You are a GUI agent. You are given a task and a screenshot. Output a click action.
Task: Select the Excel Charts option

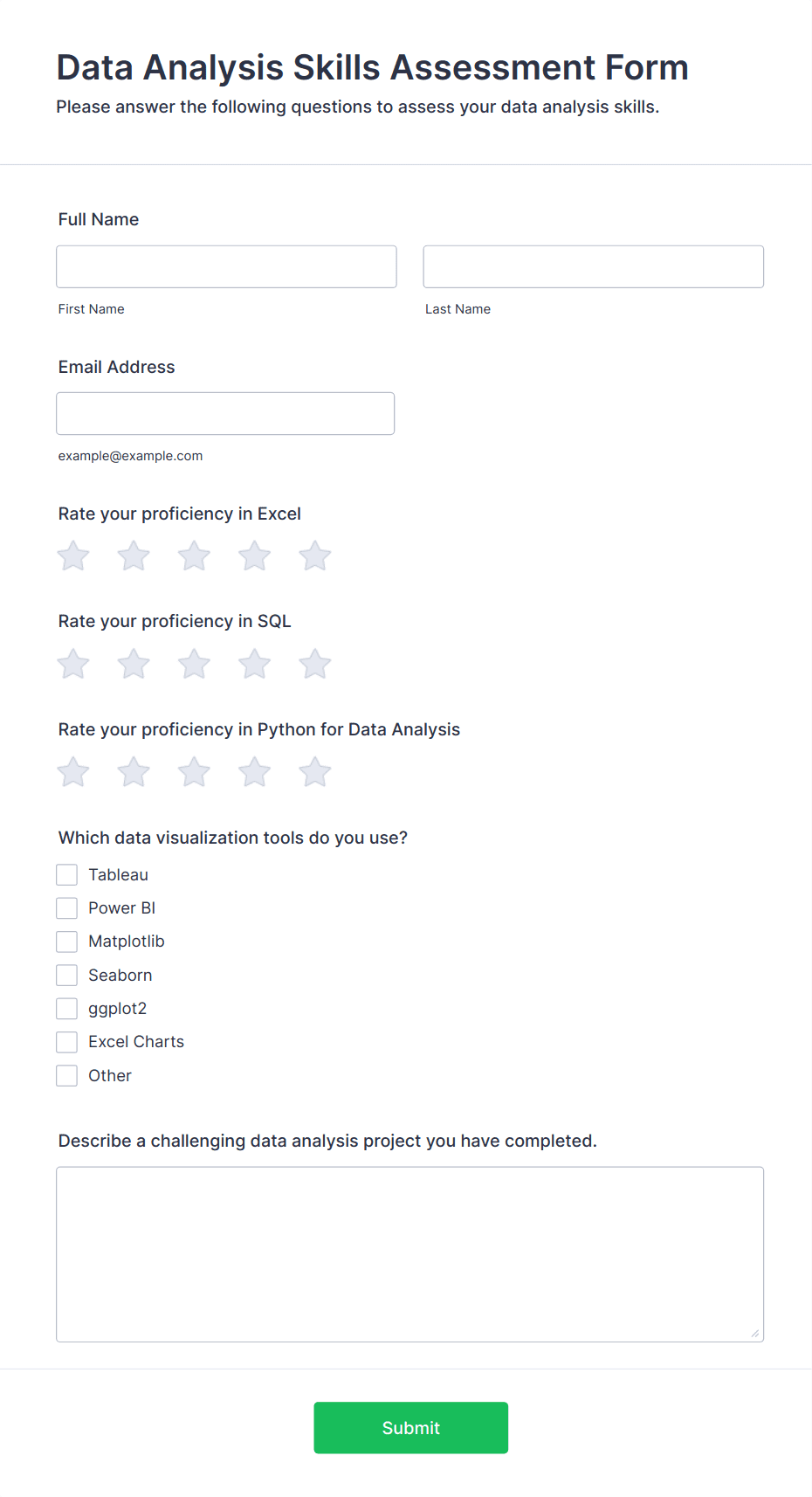click(66, 1041)
